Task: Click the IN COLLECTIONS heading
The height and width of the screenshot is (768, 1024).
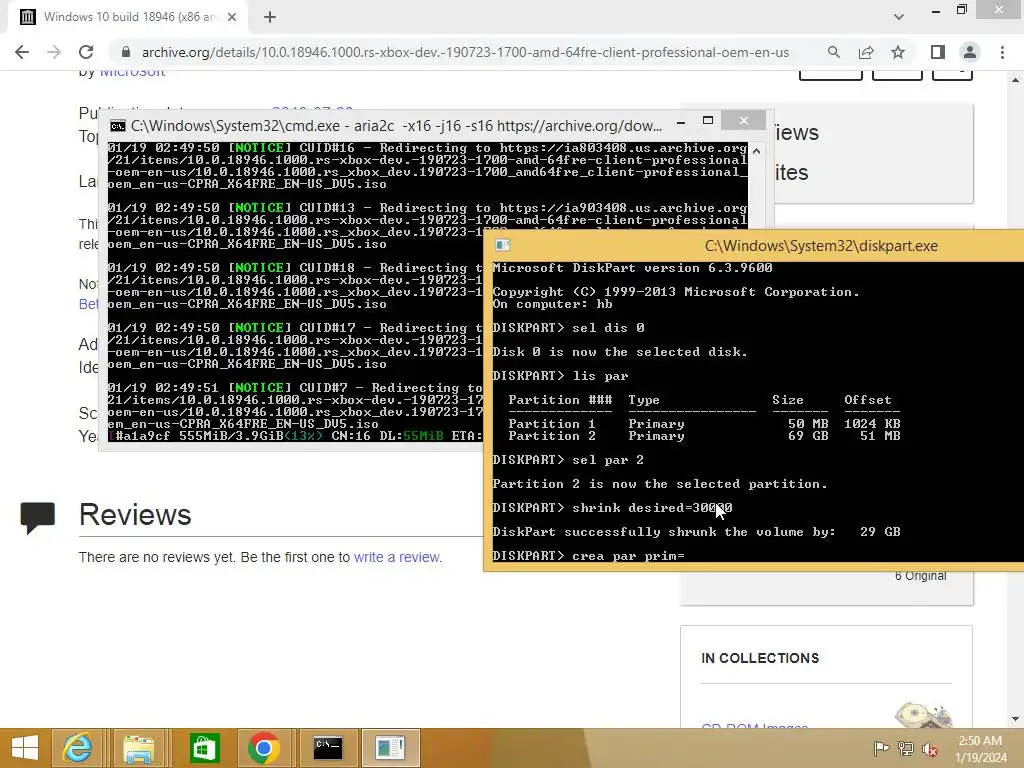Action: 760,658
